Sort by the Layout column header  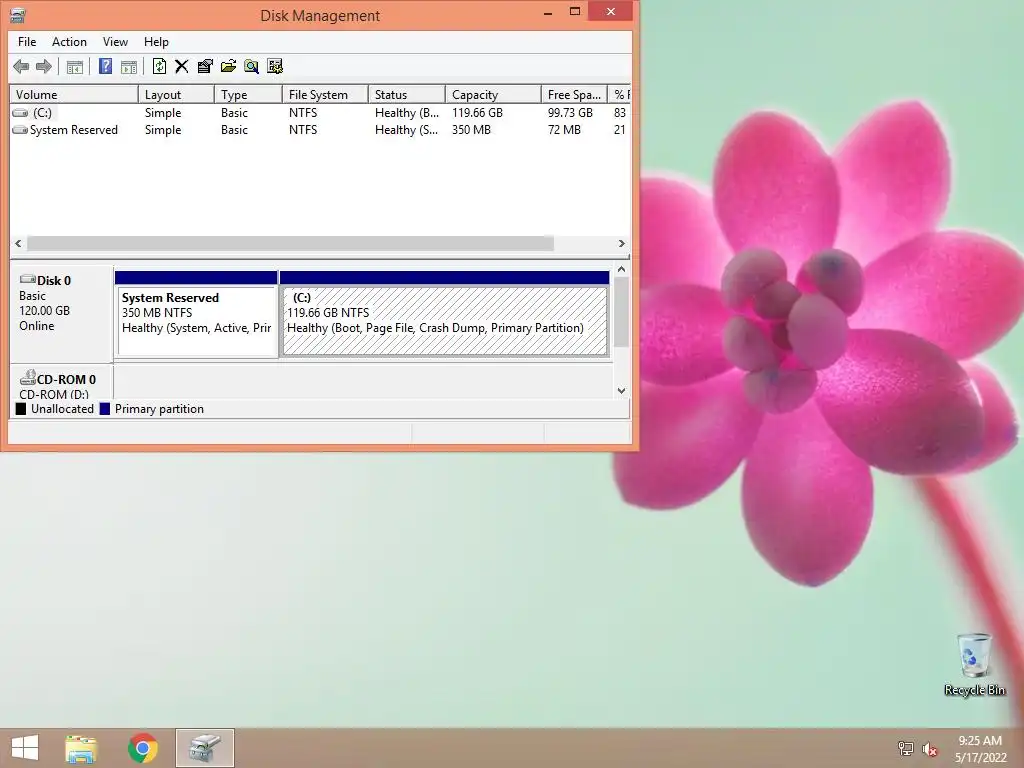(x=176, y=95)
